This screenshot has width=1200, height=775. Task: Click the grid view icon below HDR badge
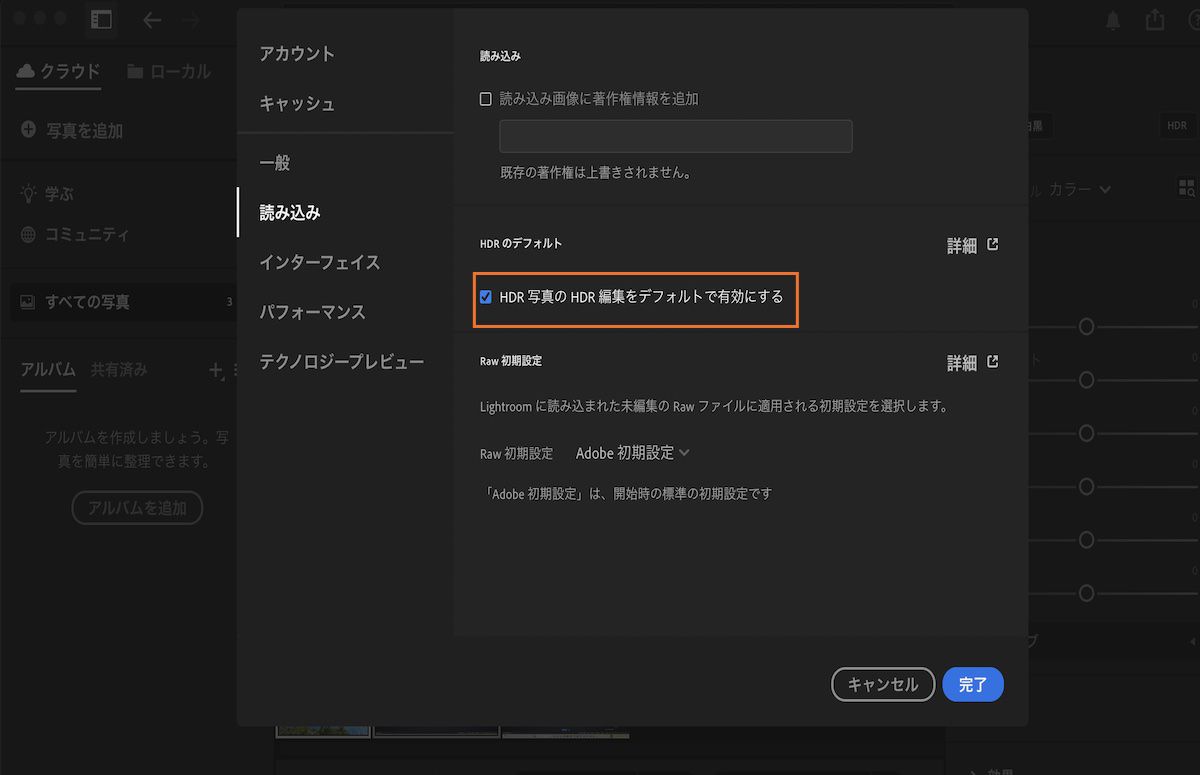point(1184,187)
